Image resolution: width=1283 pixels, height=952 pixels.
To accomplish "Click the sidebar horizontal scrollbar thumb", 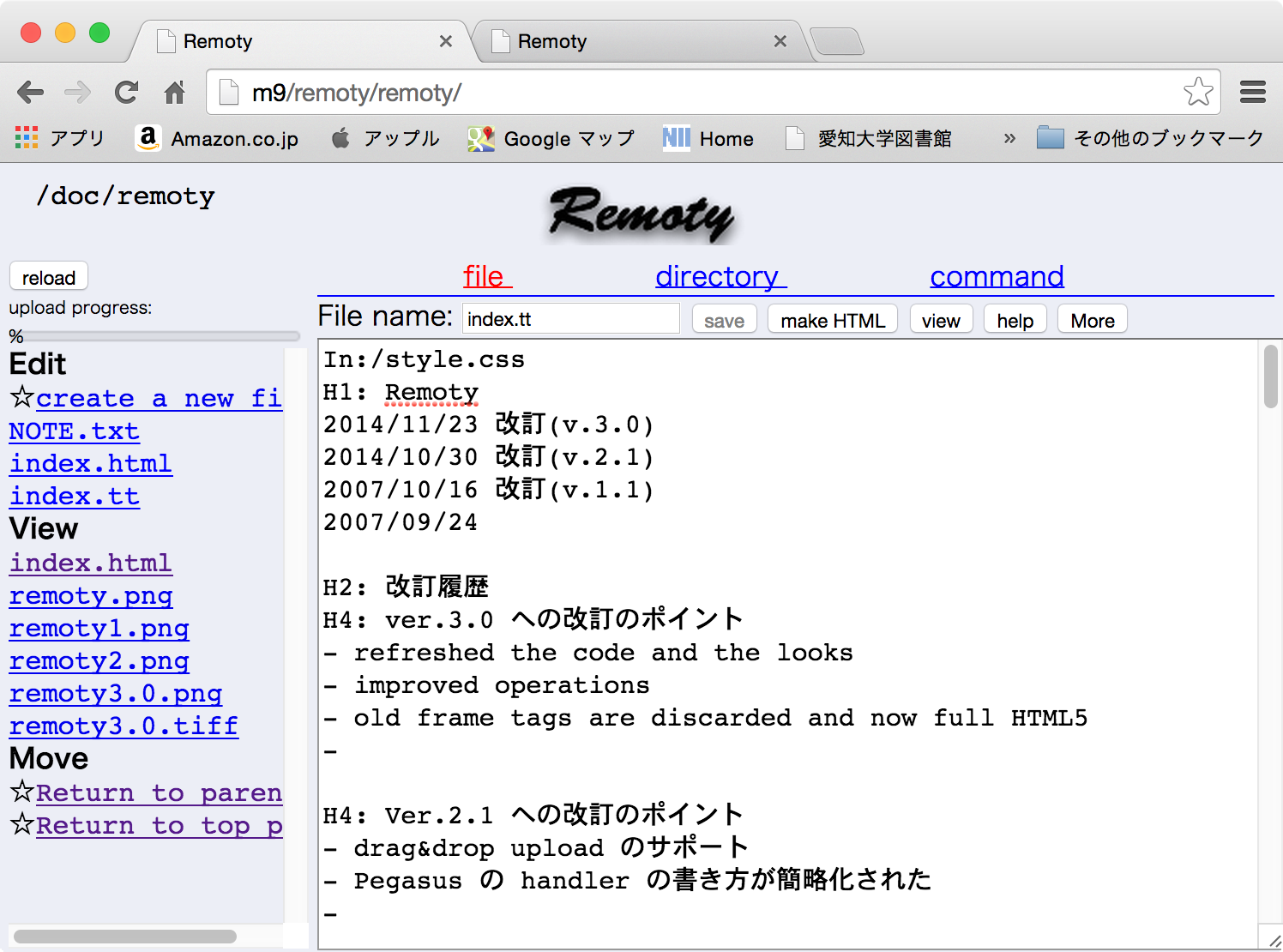I will coord(125,937).
